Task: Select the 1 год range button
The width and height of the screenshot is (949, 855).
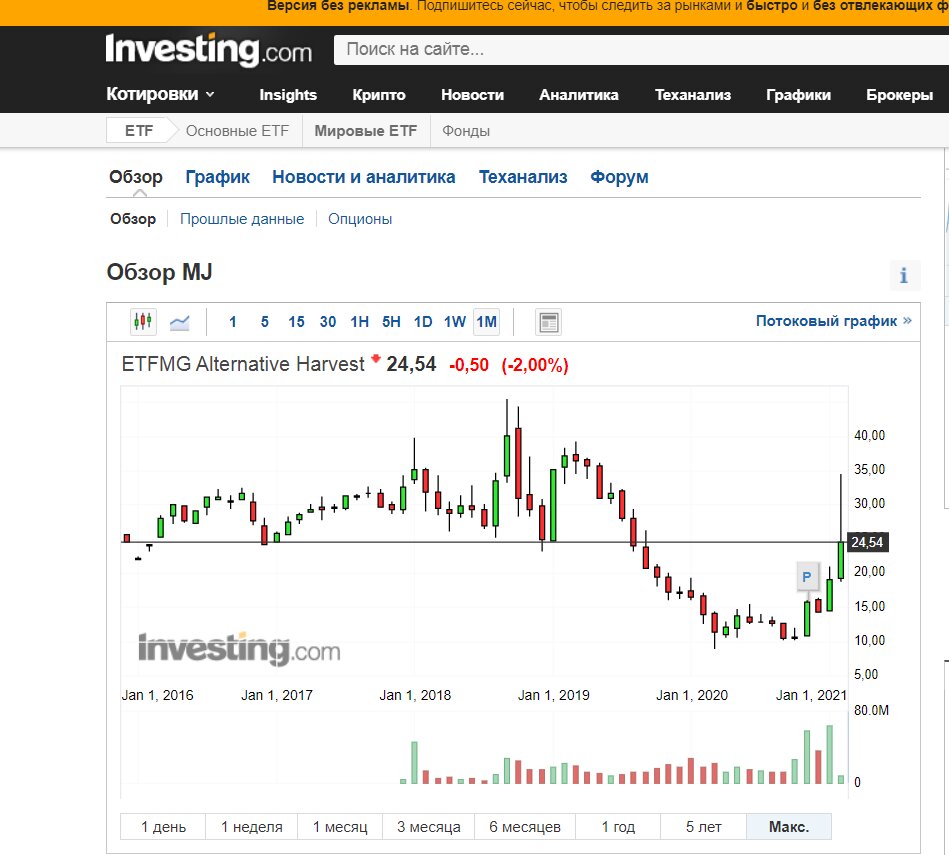Action: coord(618,827)
